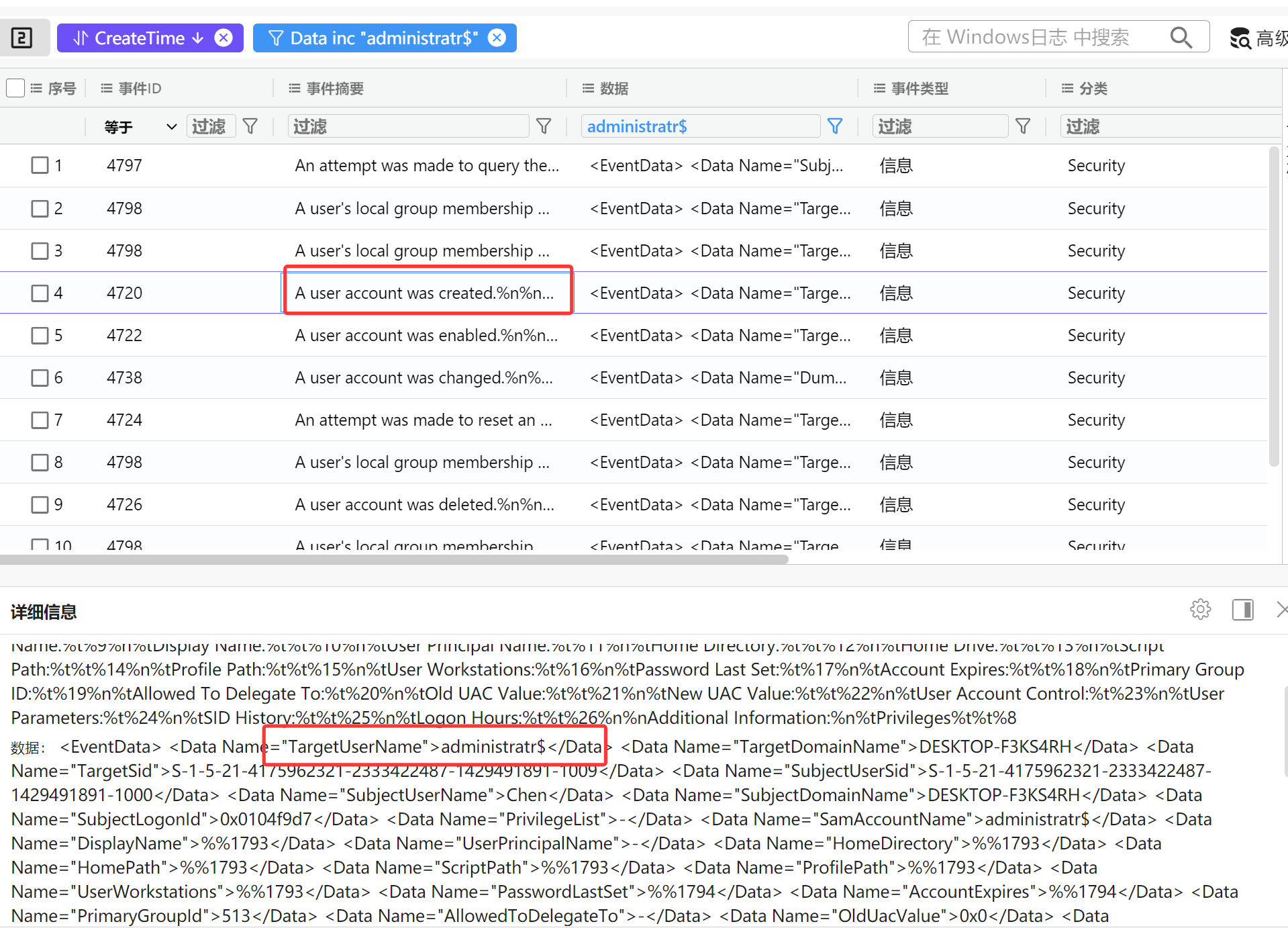Check the checkbox for row 7
1288x928 pixels.
click(x=40, y=420)
